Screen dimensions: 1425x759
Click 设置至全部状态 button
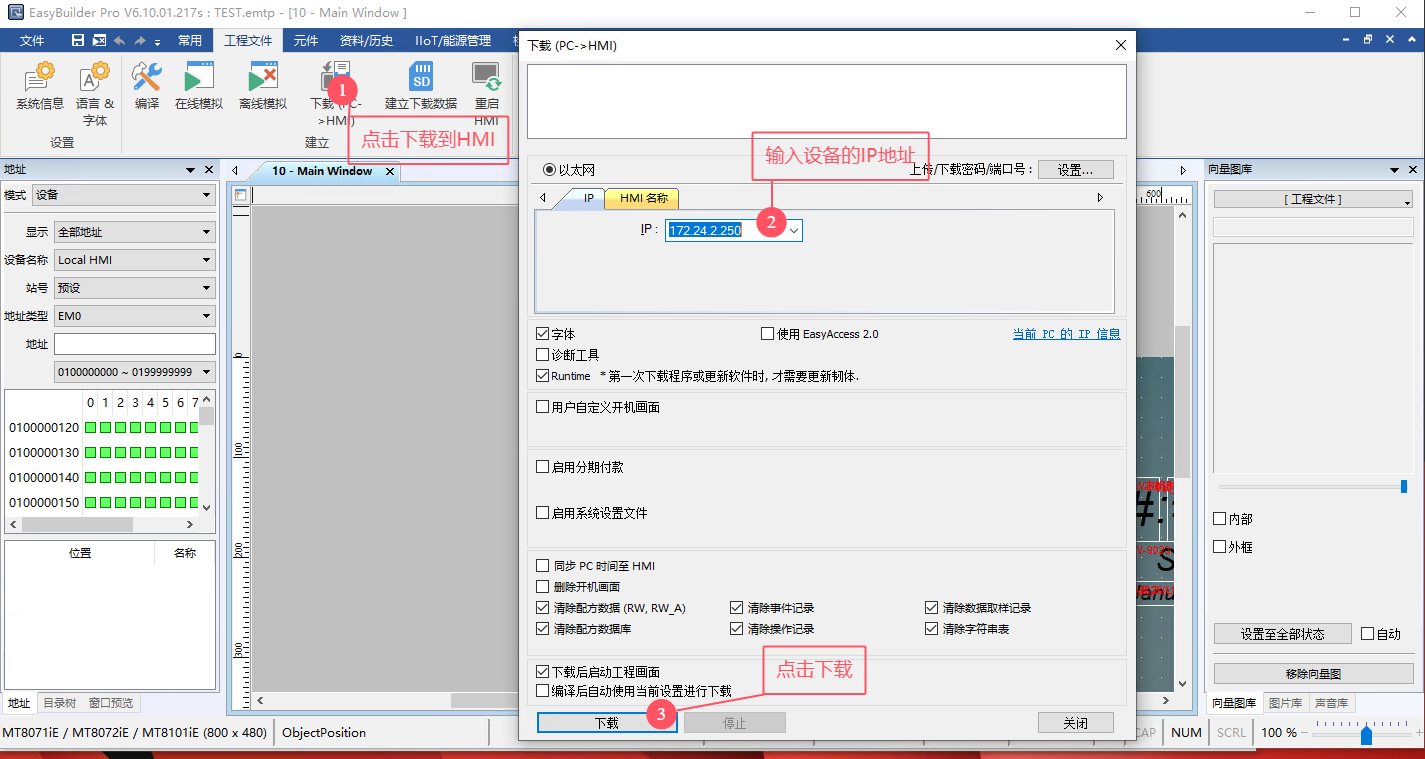pyautogui.click(x=1283, y=634)
